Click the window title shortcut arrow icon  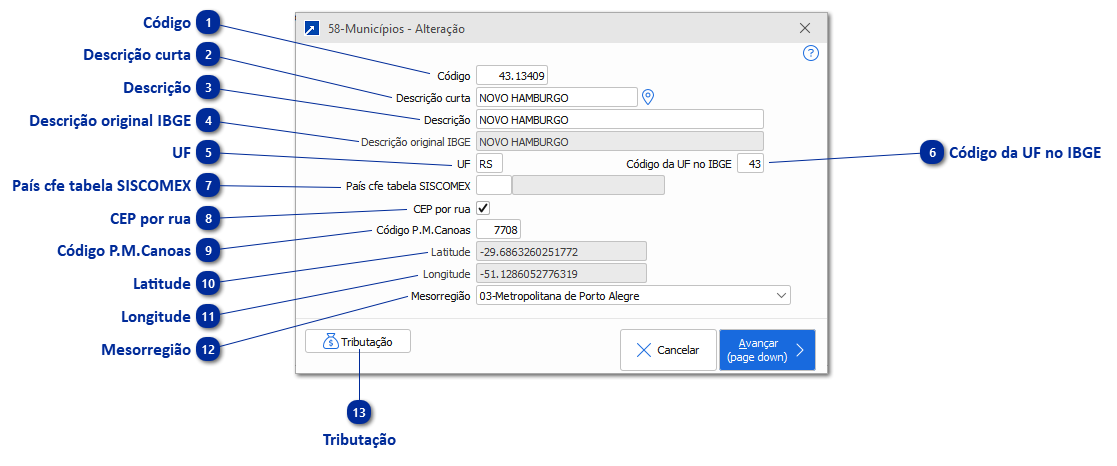pyautogui.click(x=313, y=29)
